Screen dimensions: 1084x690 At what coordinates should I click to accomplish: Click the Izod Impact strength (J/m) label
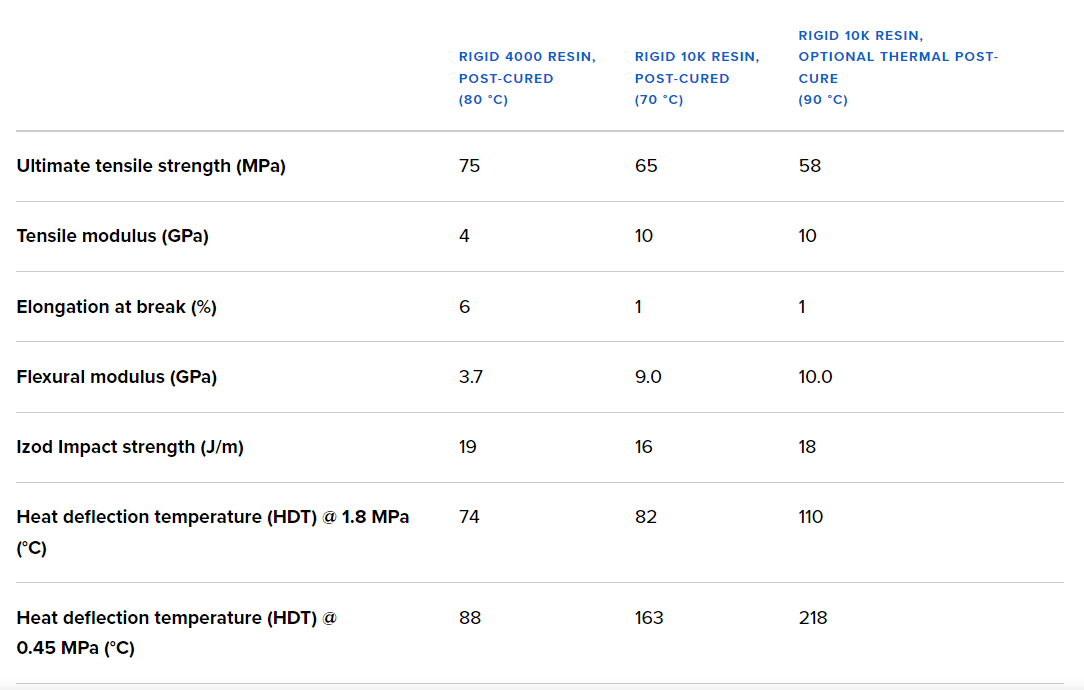click(x=130, y=447)
